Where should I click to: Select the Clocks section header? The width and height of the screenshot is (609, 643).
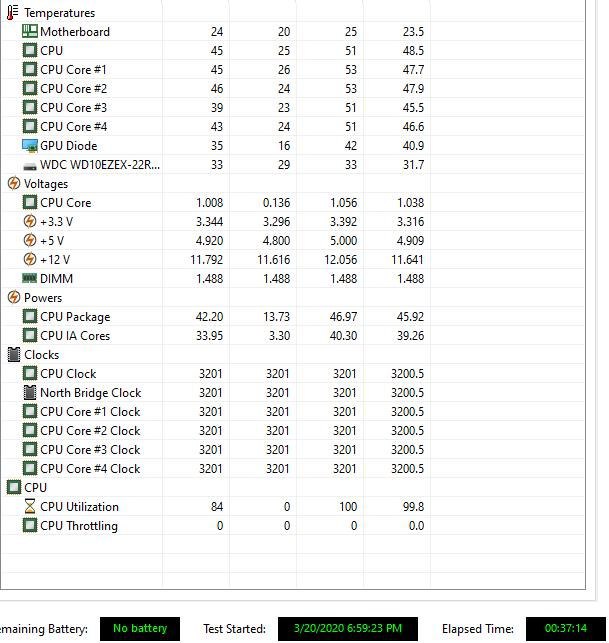[x=41, y=355]
